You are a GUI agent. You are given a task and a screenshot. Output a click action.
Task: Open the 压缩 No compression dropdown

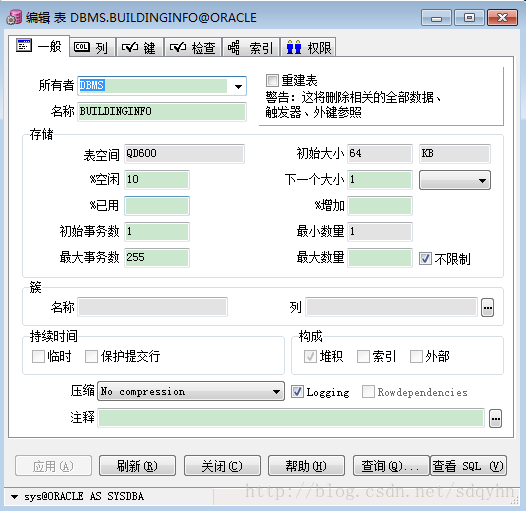click(191, 391)
